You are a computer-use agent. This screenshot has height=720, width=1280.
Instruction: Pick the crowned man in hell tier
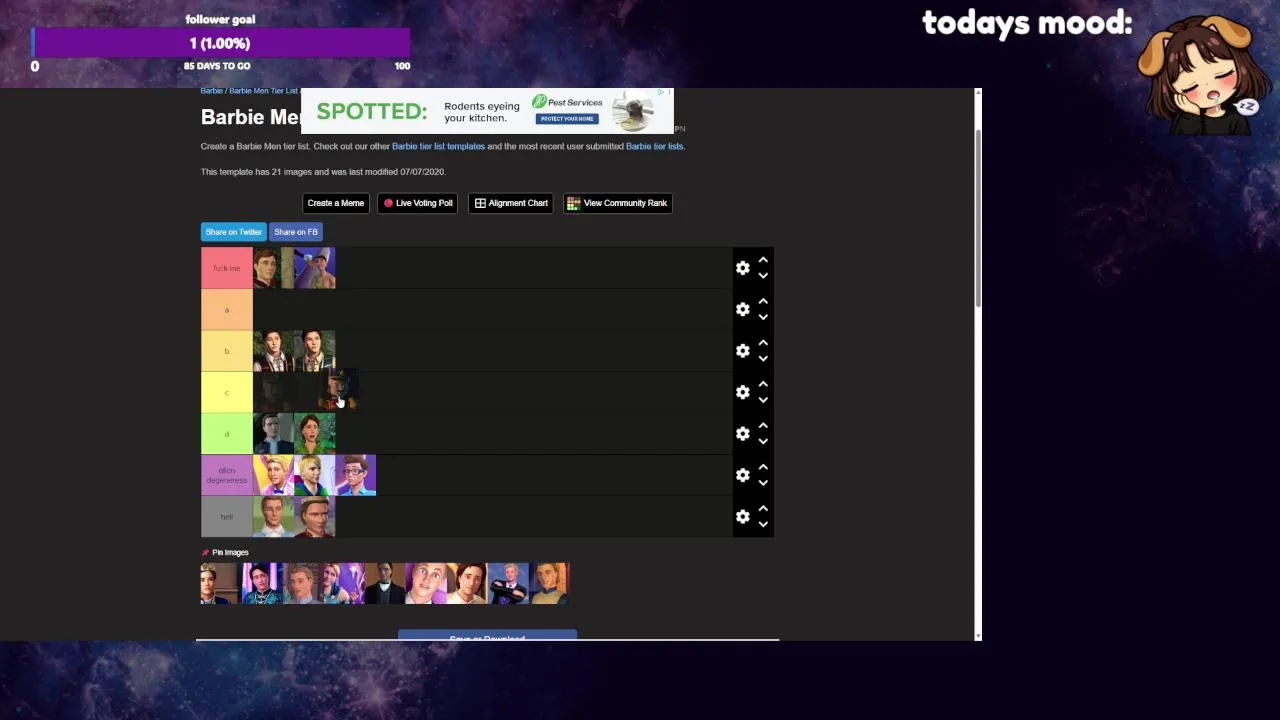click(x=314, y=517)
